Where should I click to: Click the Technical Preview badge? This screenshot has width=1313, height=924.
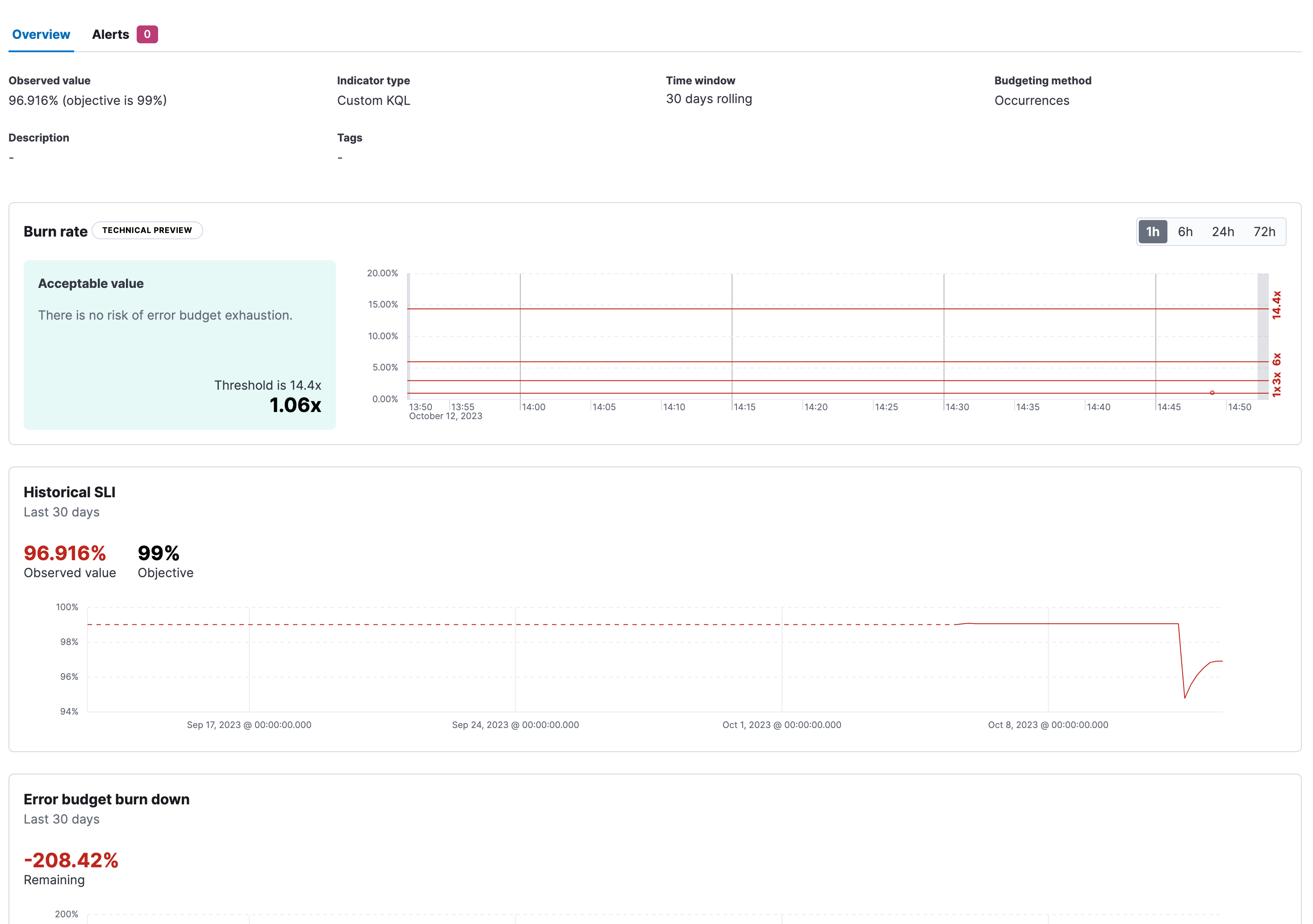[x=147, y=230]
